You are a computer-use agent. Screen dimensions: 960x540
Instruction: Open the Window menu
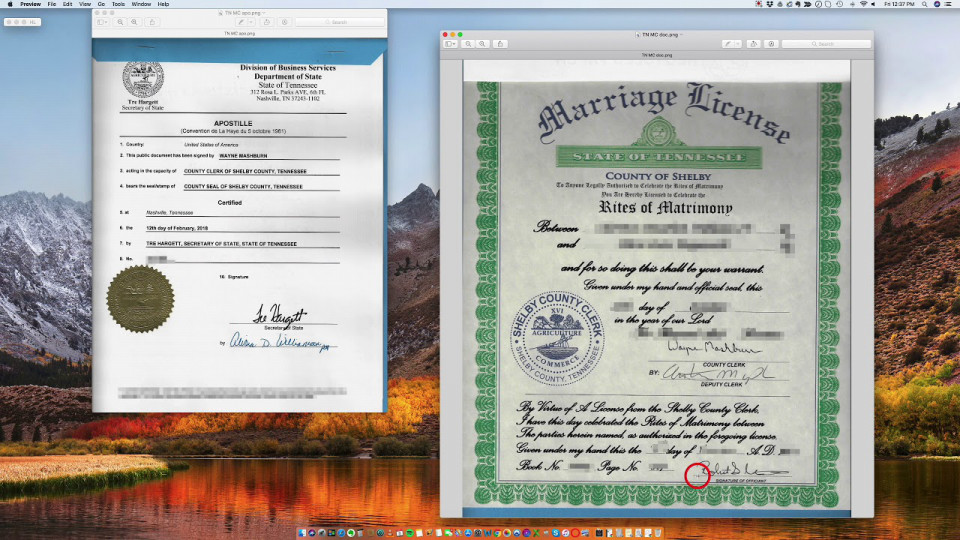tap(141, 4)
